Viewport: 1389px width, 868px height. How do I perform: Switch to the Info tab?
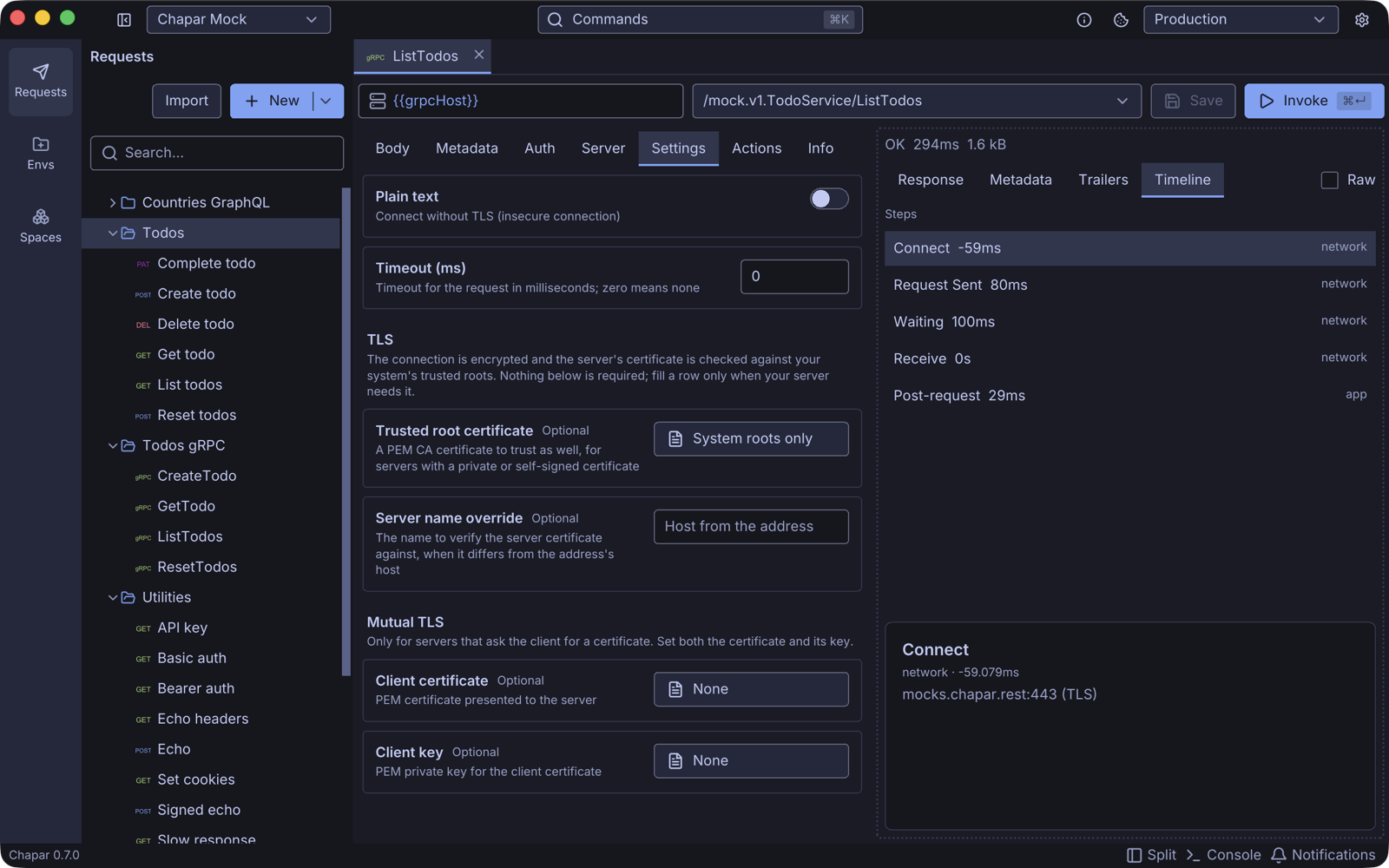tap(820, 148)
